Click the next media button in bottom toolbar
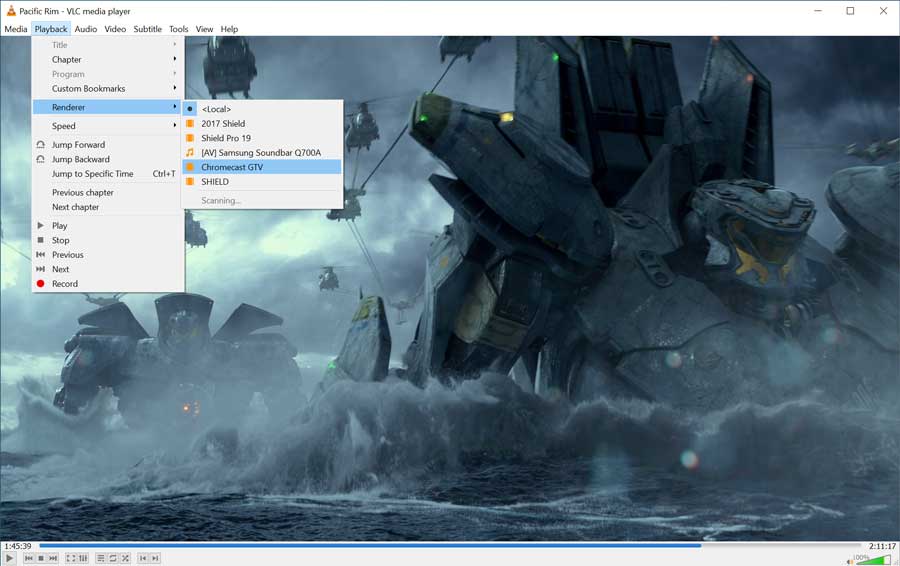 53,558
